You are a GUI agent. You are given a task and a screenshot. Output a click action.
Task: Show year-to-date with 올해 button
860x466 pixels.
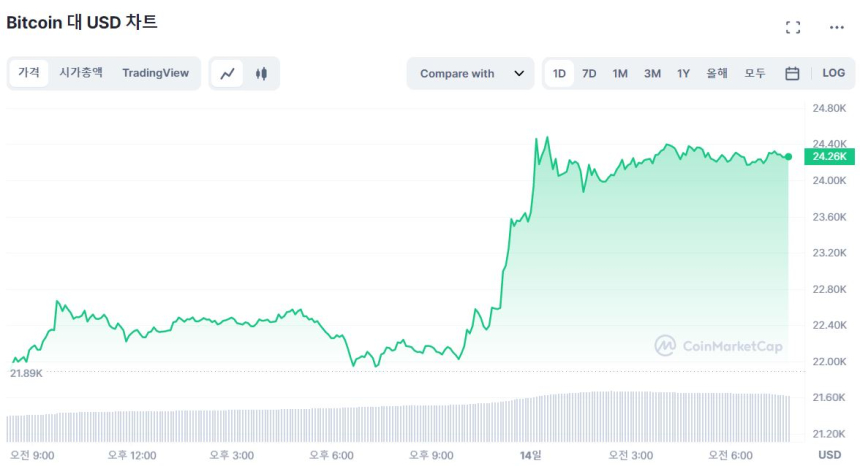[x=717, y=73]
